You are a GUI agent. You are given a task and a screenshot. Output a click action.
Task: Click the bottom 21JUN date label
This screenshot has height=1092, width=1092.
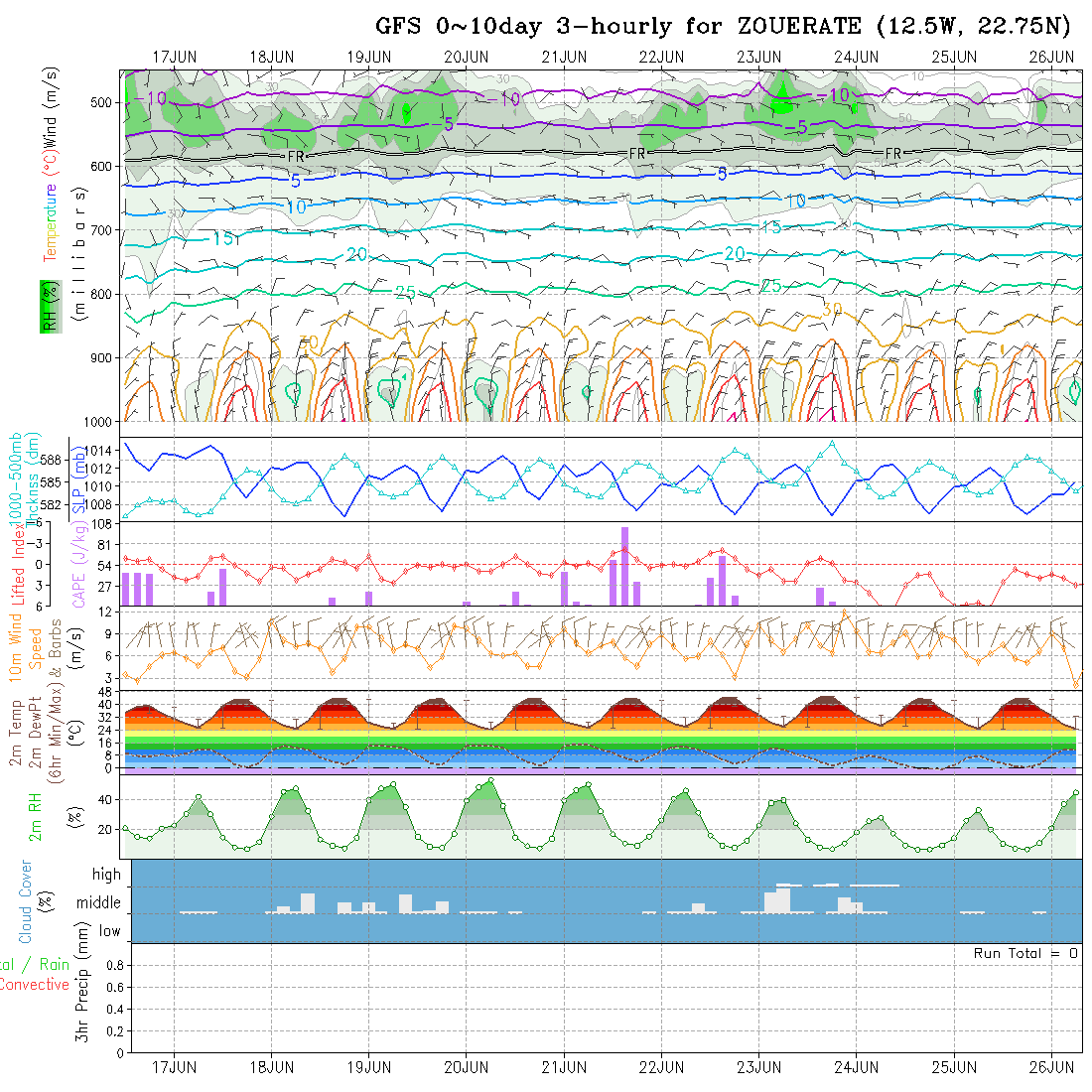click(564, 1067)
